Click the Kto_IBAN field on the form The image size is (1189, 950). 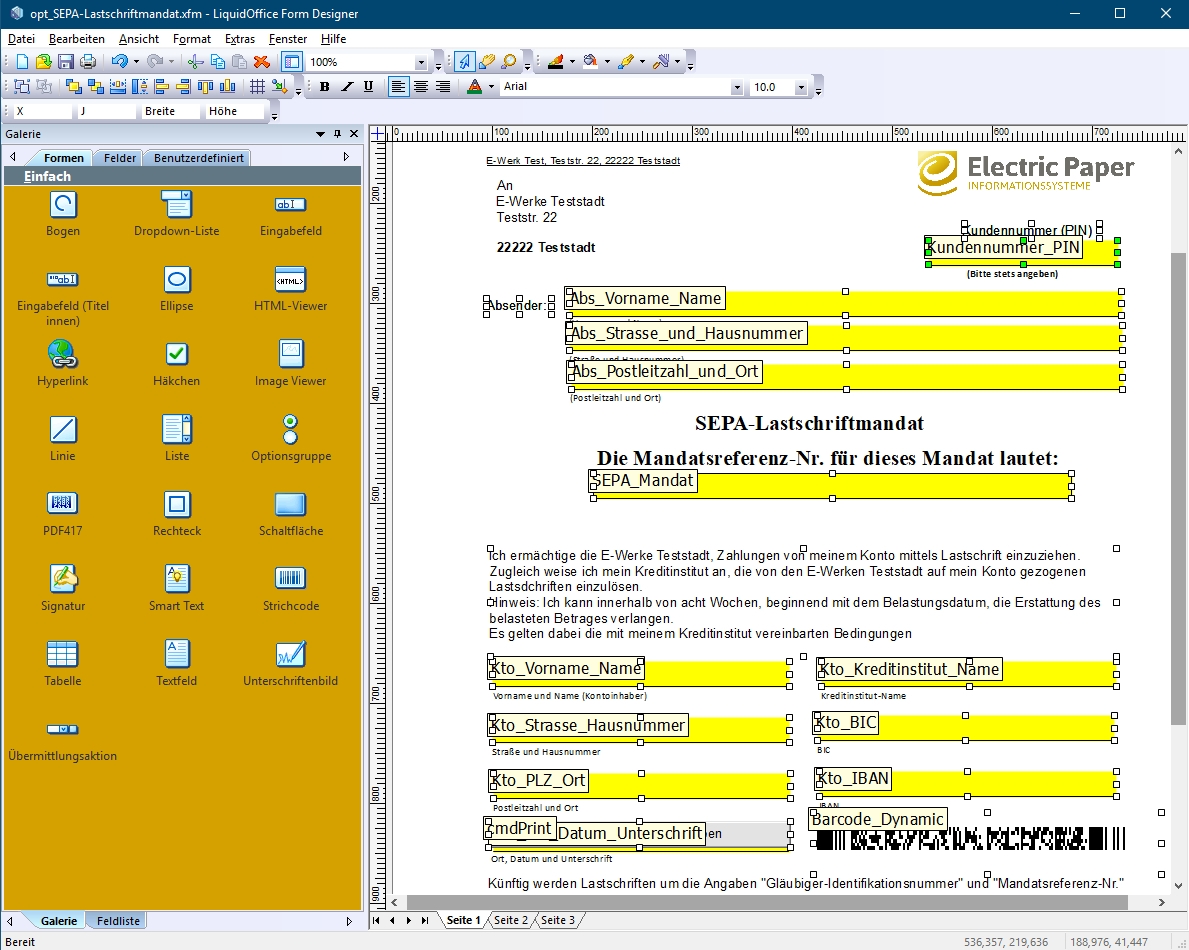click(x=966, y=783)
